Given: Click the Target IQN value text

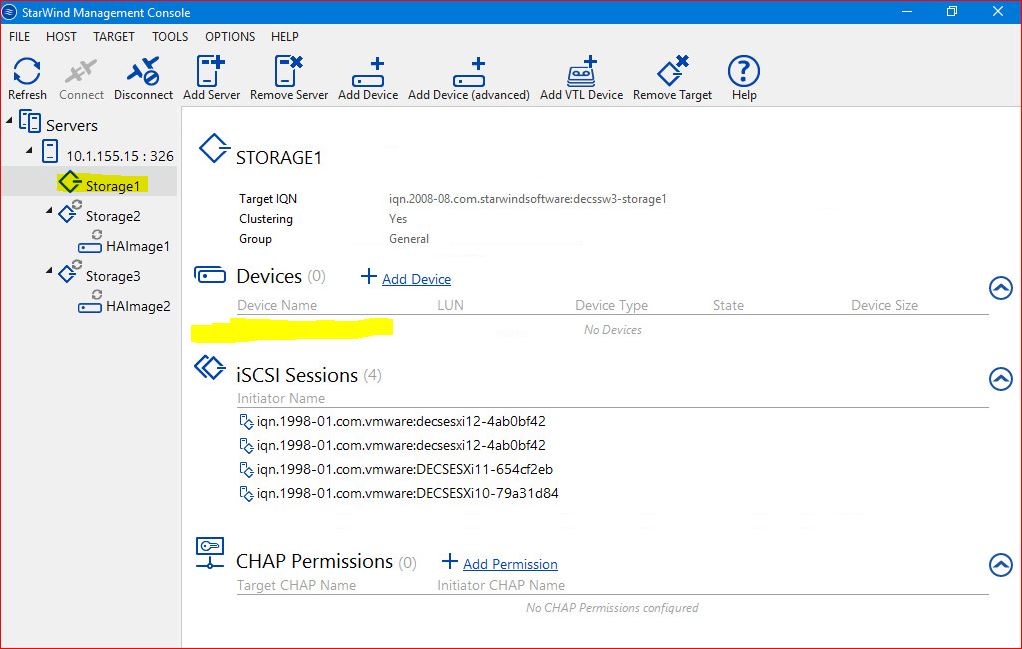Looking at the screenshot, I should 528,199.
